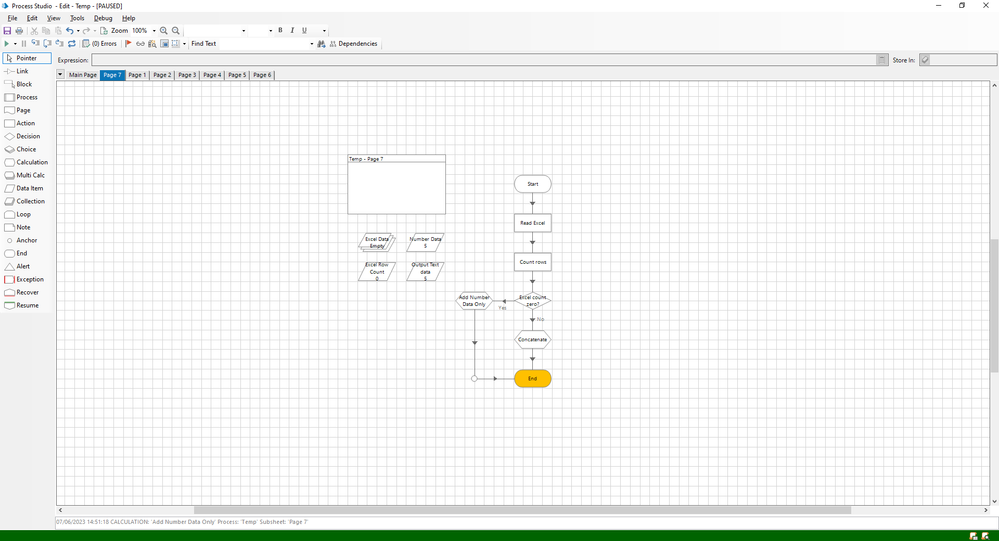999x541 pixels.
Task: Select the Decision stage tool
Action: click(x=27, y=136)
